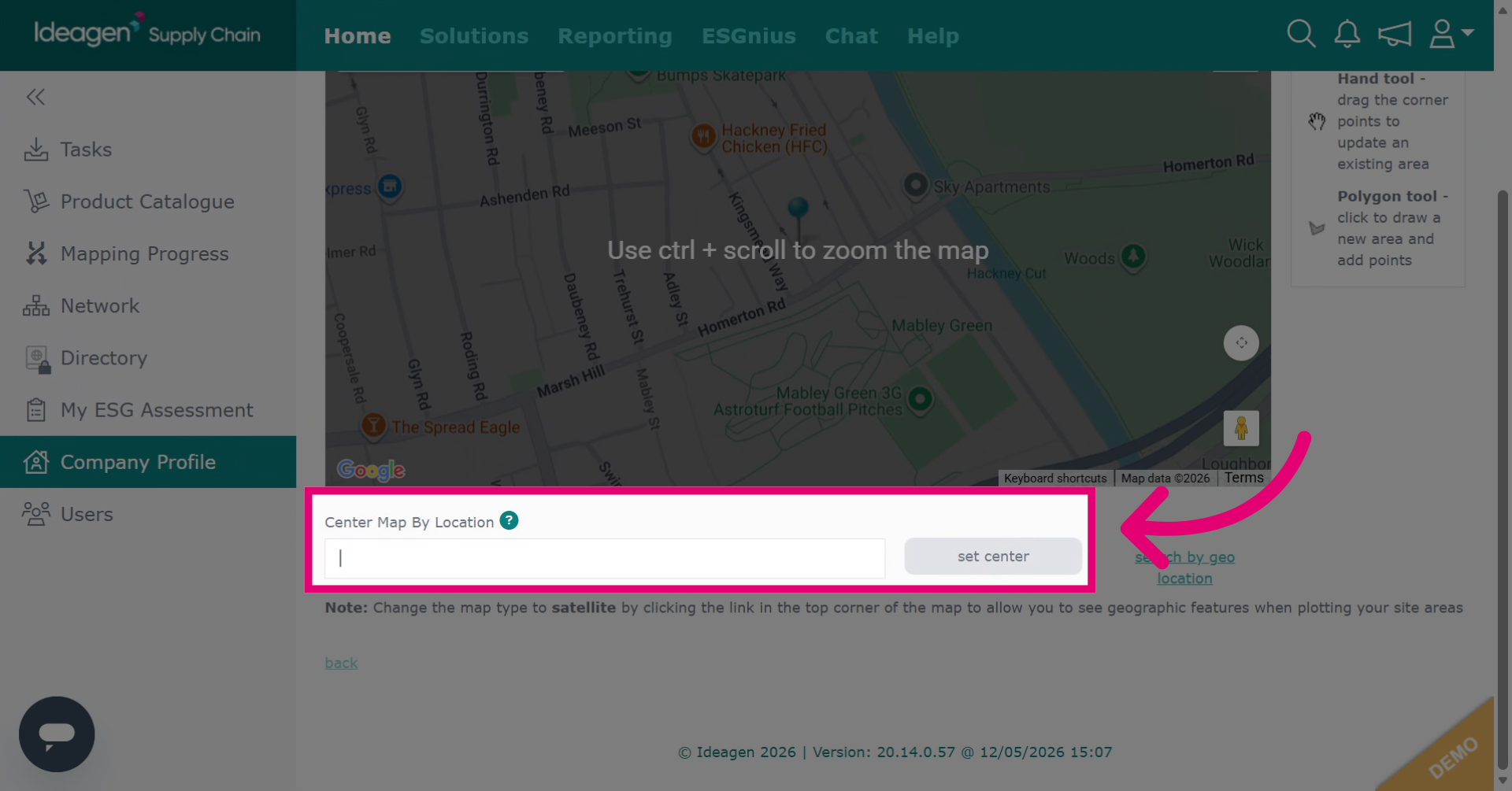Image resolution: width=1512 pixels, height=791 pixels.
Task: Click the help icon beside Center Map
Action: pyautogui.click(x=509, y=521)
